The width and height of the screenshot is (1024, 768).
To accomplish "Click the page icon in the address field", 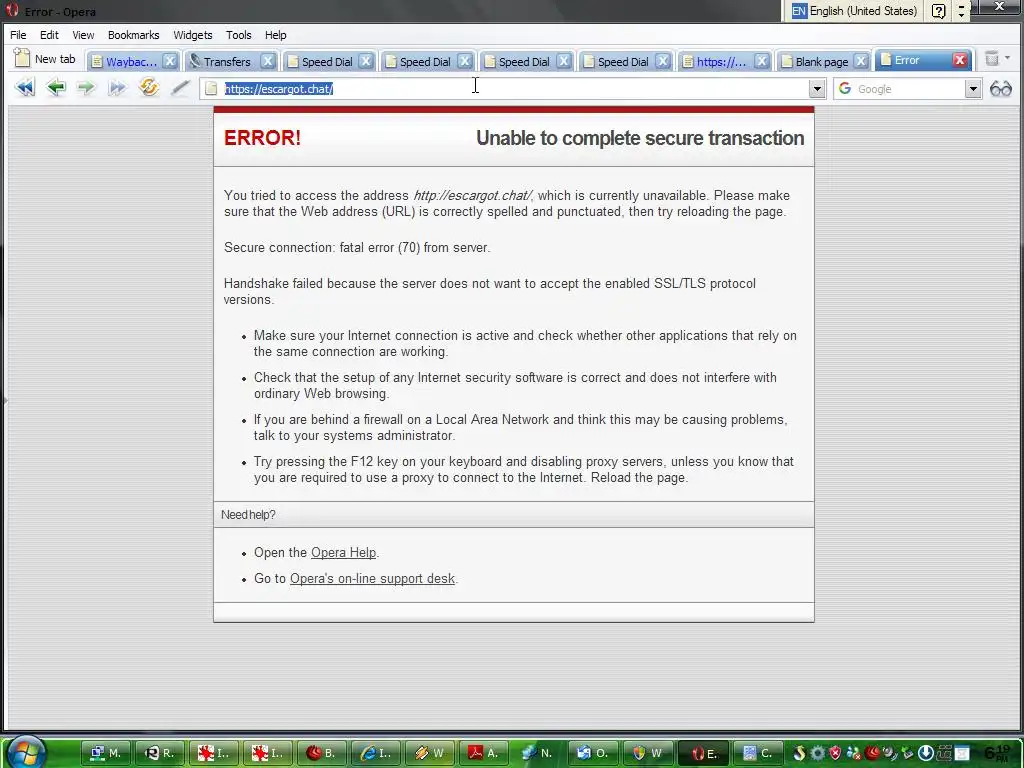I will (211, 89).
